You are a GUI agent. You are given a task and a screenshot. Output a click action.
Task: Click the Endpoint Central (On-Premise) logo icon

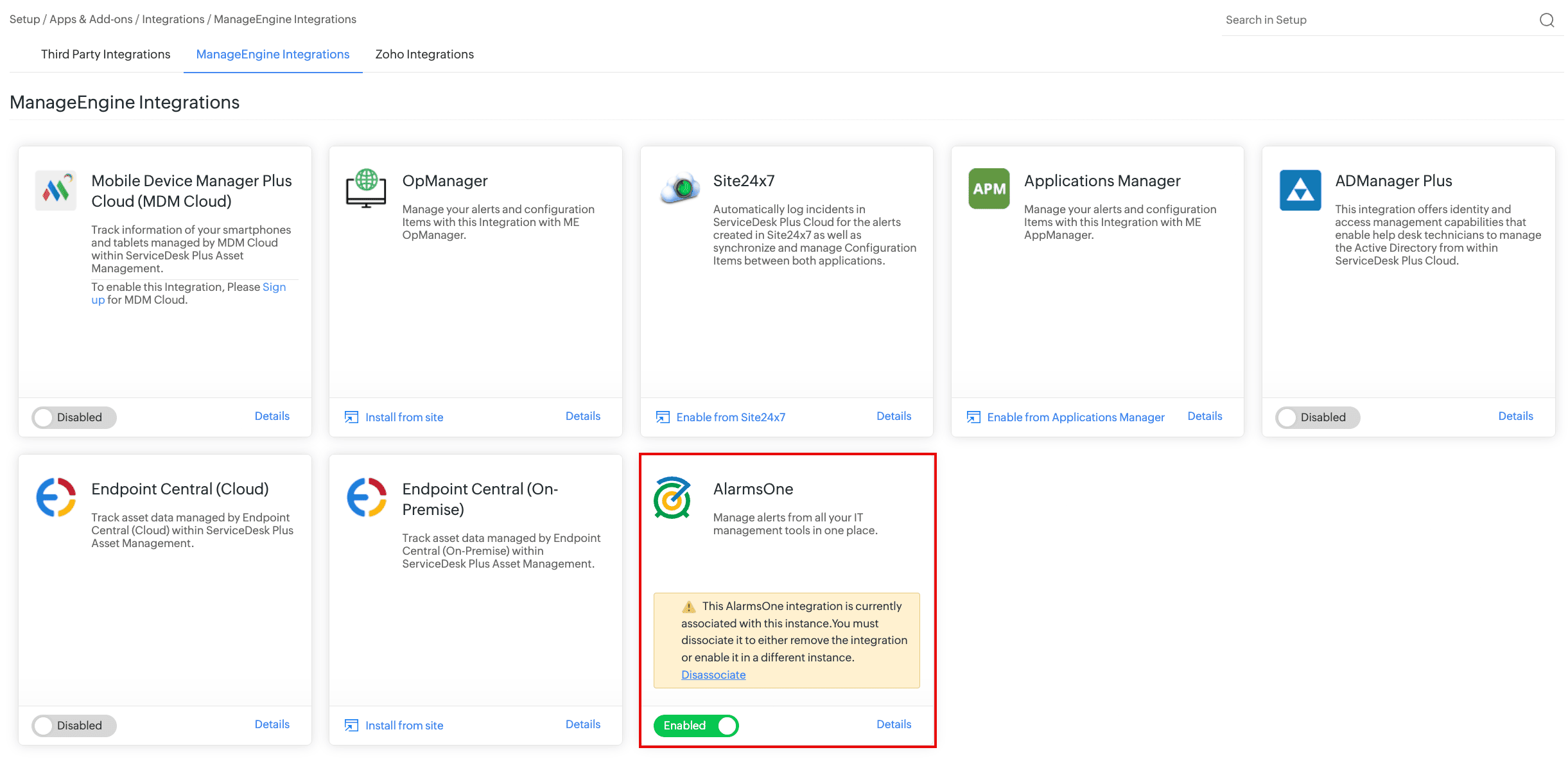367,497
